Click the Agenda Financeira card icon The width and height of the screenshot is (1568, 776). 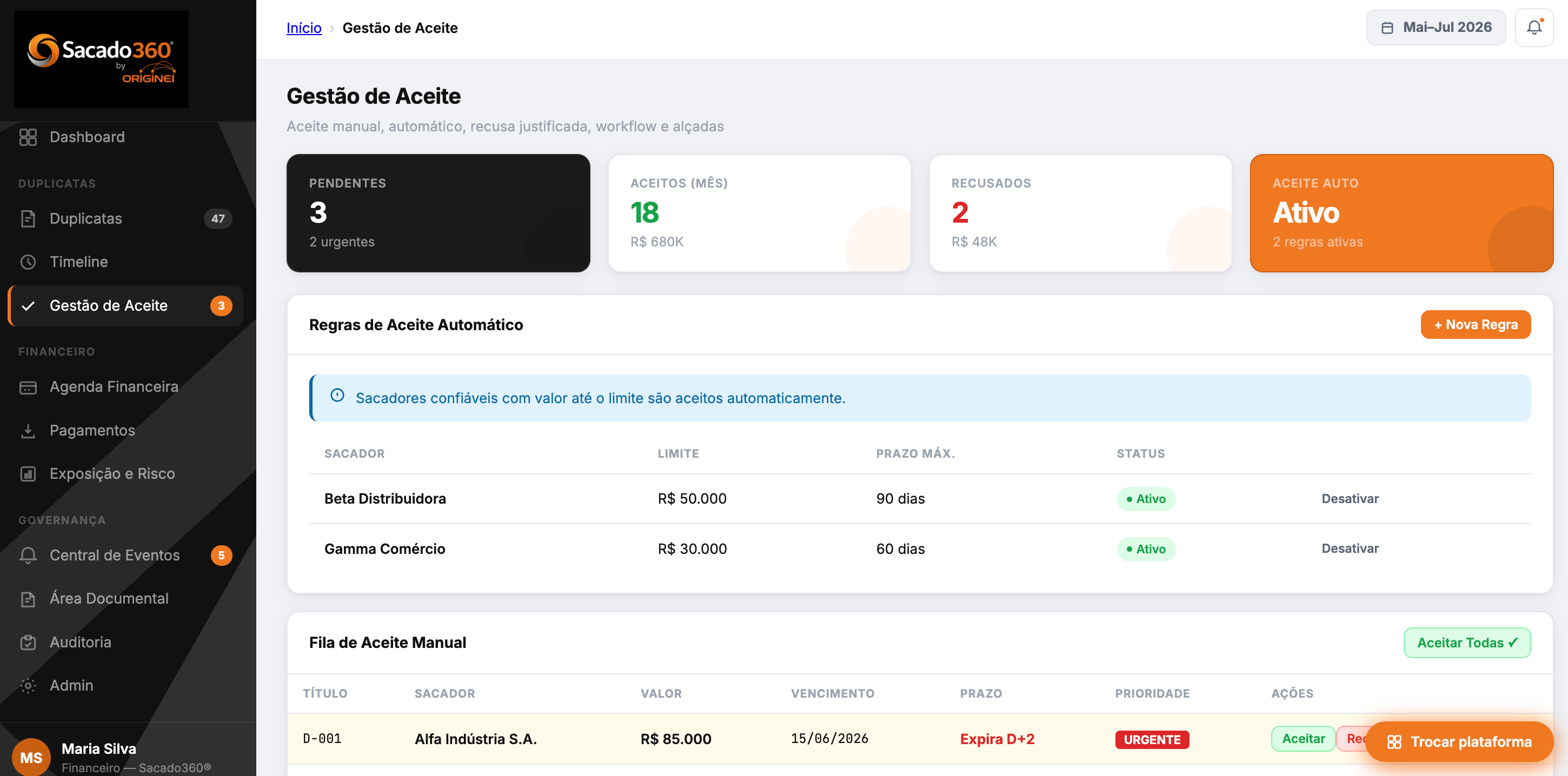[x=28, y=387]
